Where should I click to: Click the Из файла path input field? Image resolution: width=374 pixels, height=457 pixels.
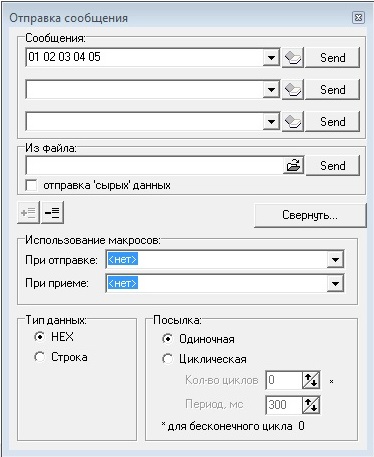155,165
